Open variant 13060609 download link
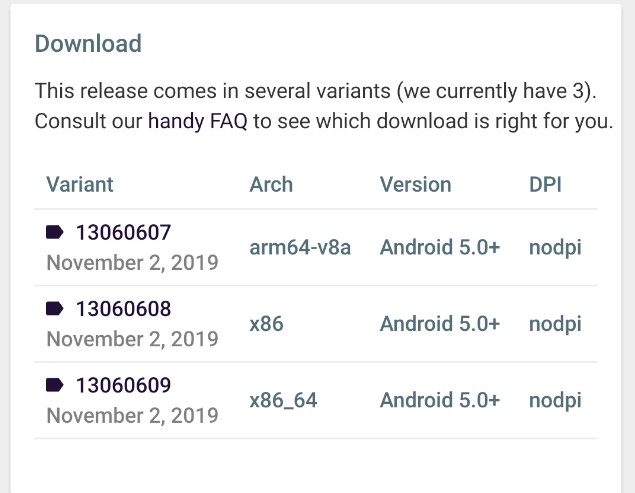 124,385
